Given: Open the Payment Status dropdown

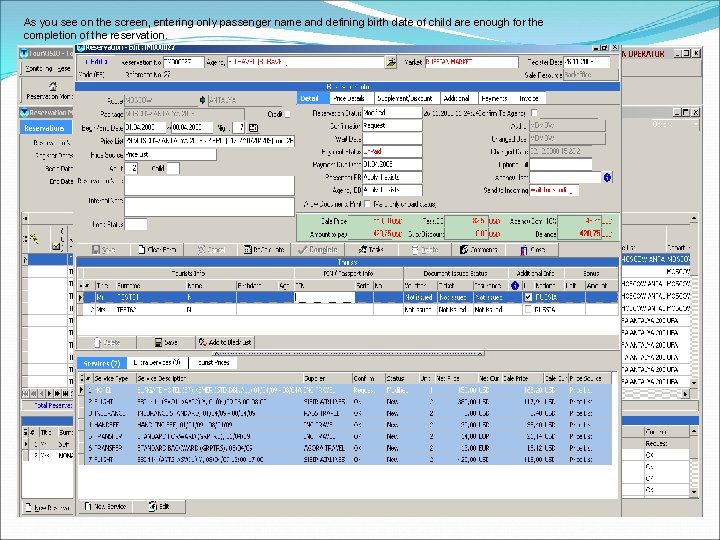Looking at the screenshot, I should click(392, 151).
